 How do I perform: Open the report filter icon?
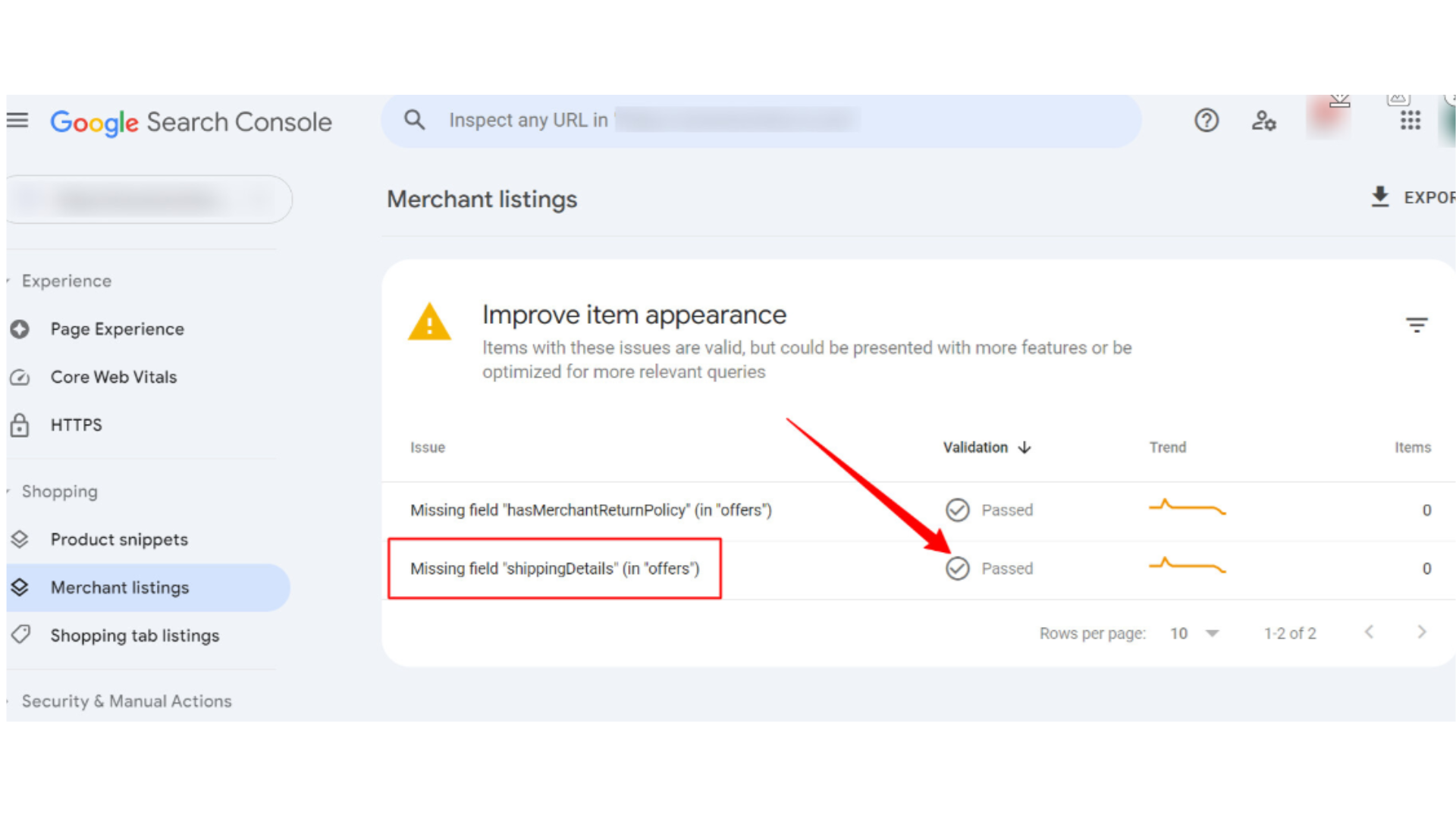pyautogui.click(x=1417, y=325)
